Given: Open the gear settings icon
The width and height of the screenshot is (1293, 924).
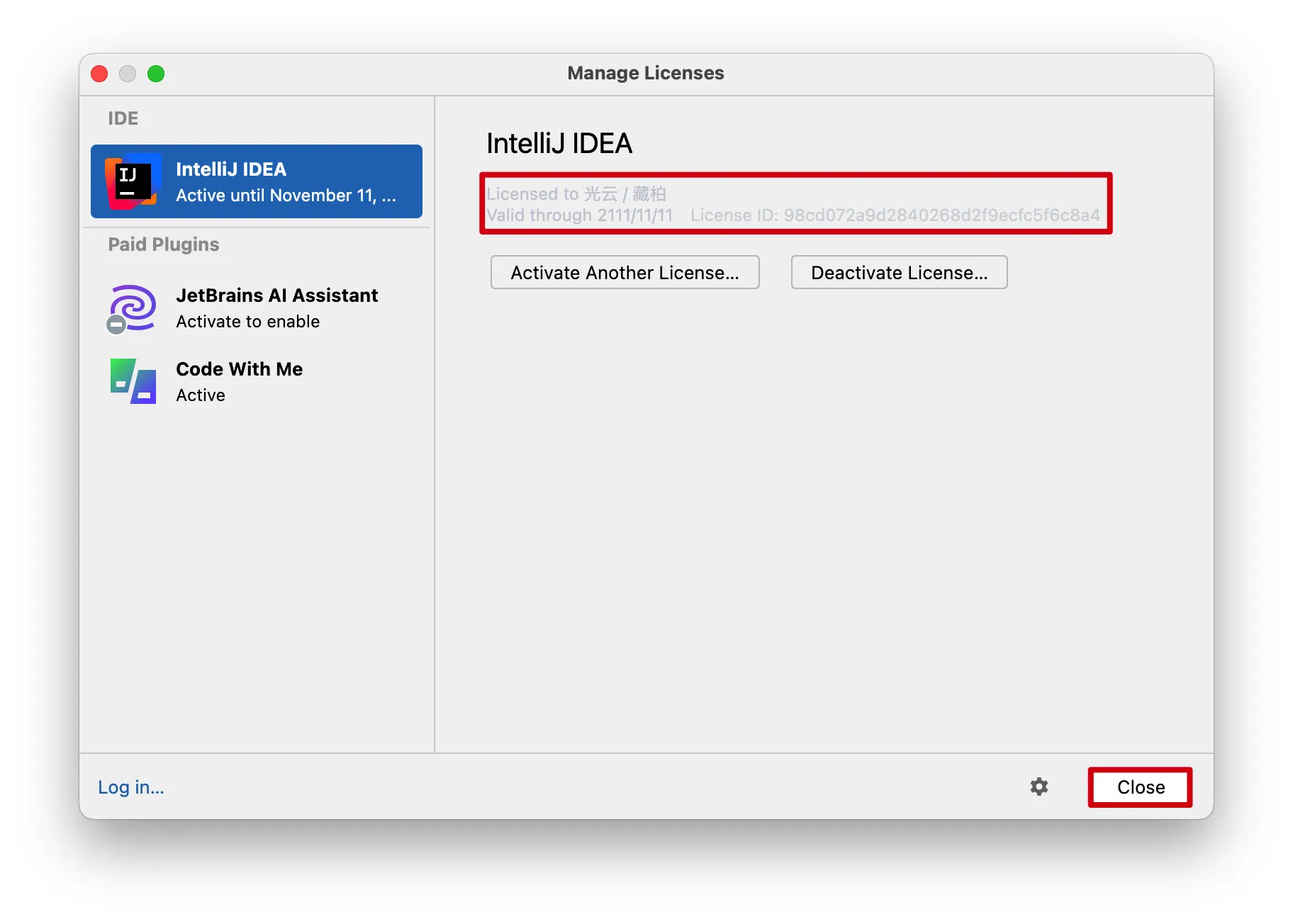Looking at the screenshot, I should tap(1039, 787).
